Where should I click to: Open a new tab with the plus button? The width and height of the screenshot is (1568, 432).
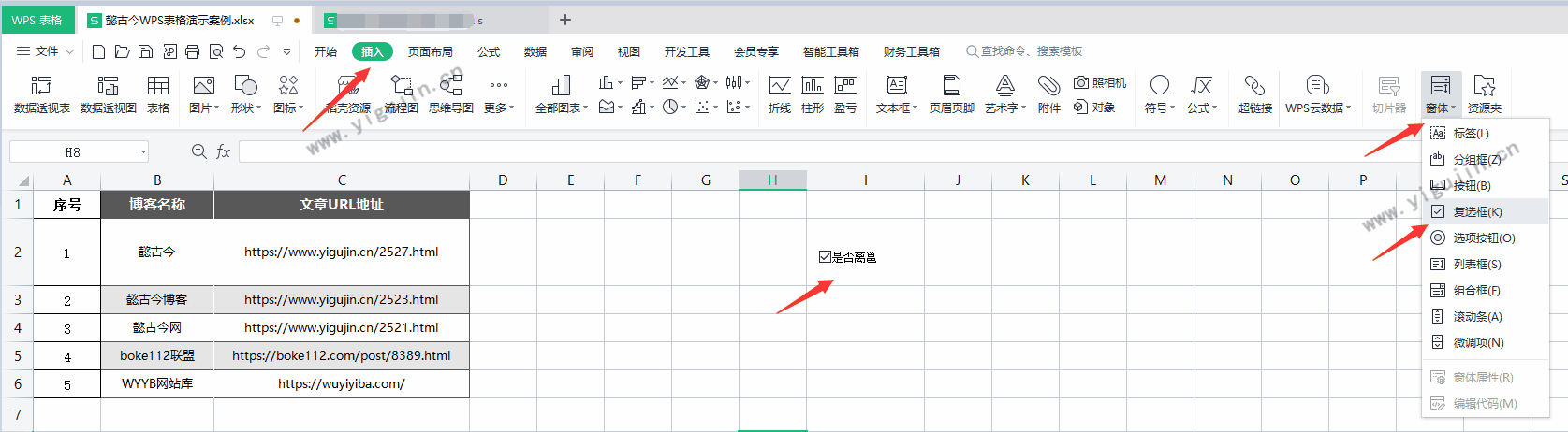pyautogui.click(x=565, y=20)
